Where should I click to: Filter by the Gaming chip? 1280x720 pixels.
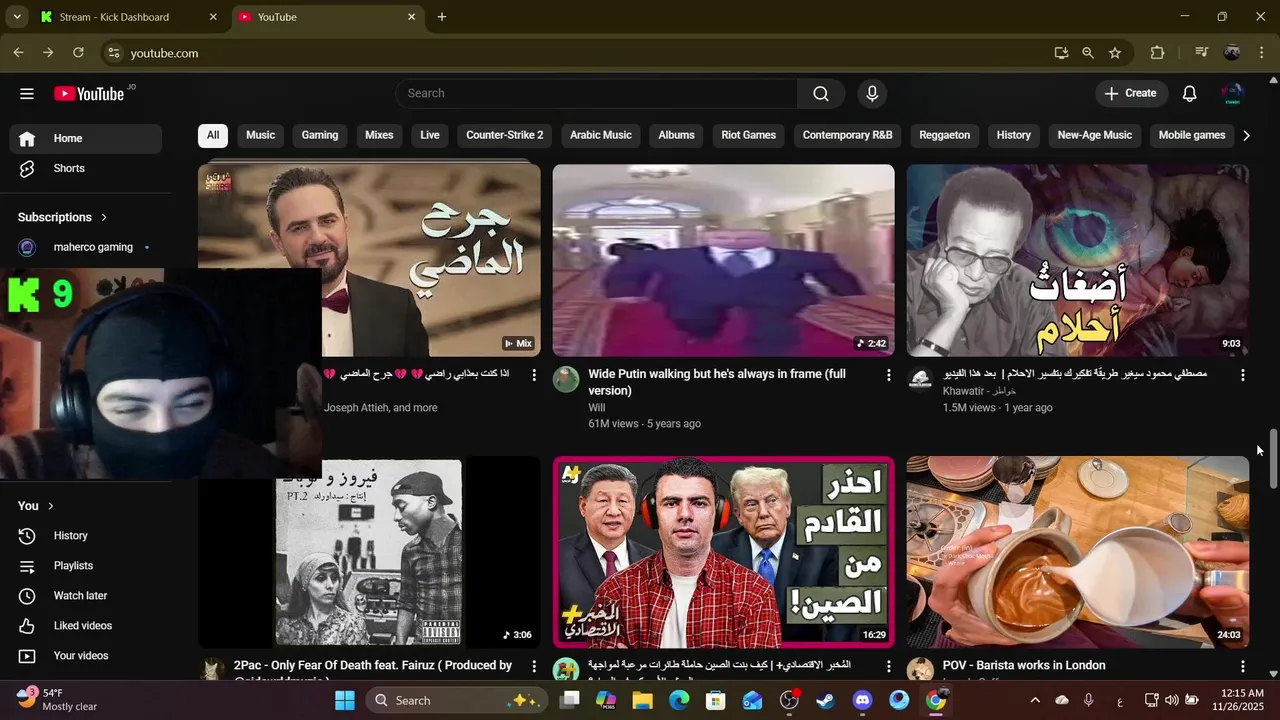320,135
